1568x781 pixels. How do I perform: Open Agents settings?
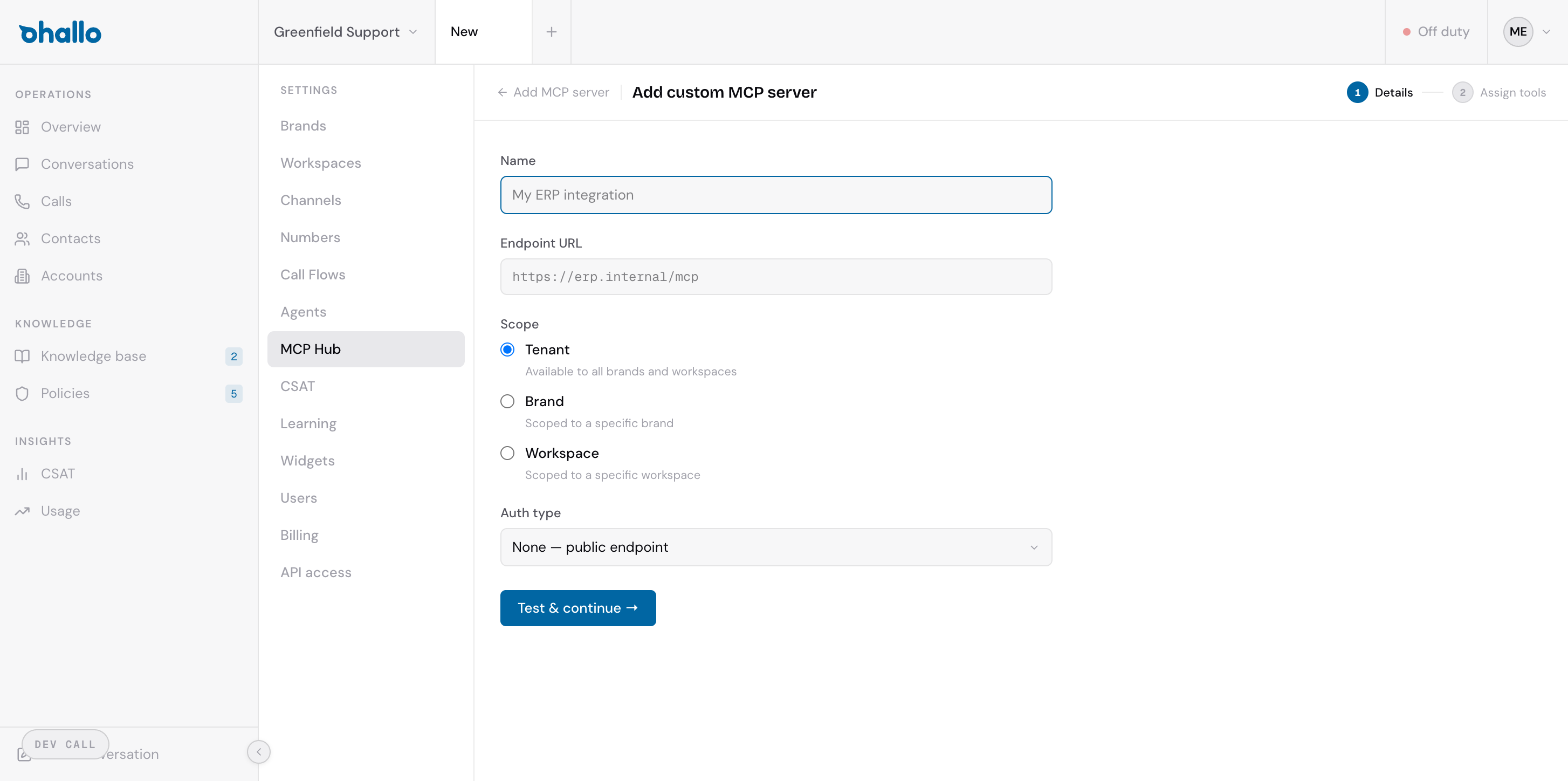click(366, 311)
